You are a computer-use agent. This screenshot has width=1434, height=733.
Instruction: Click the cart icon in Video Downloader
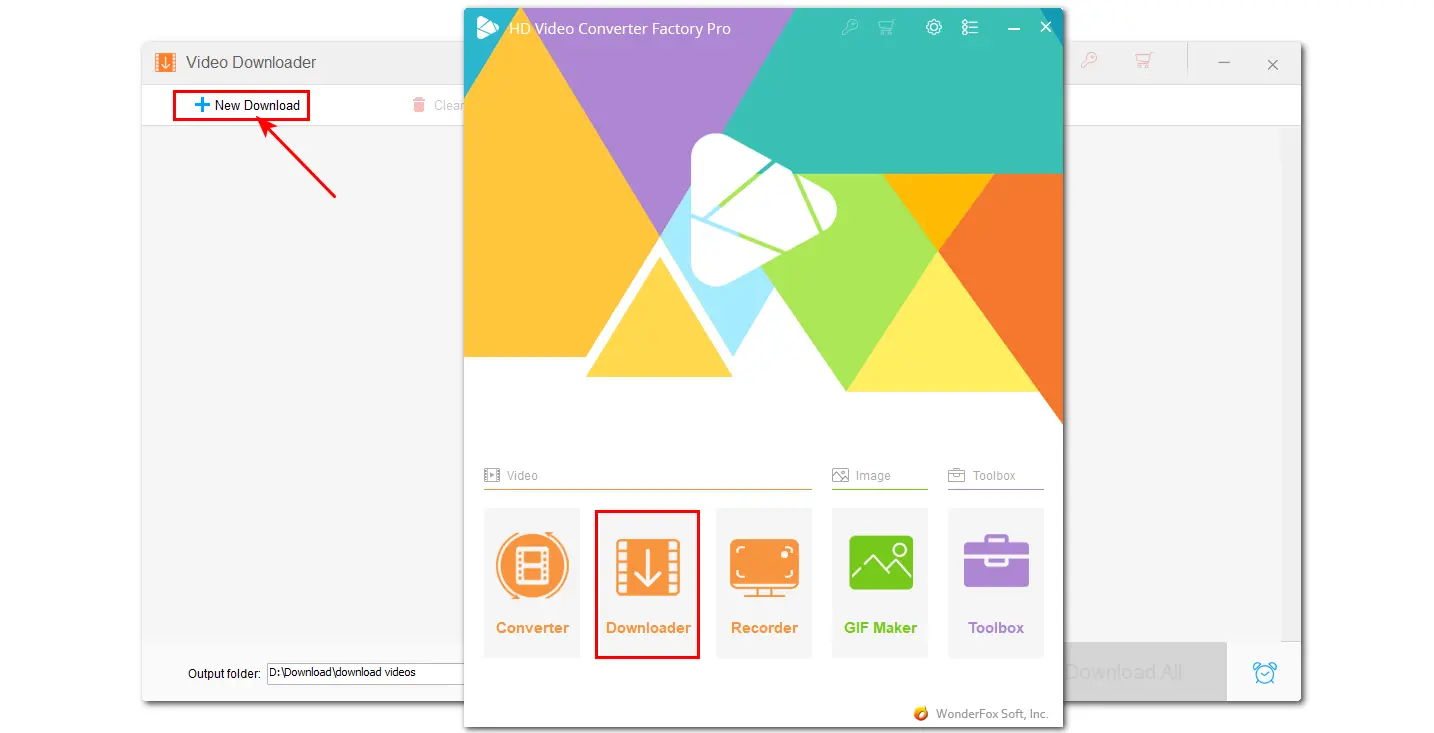click(1143, 61)
